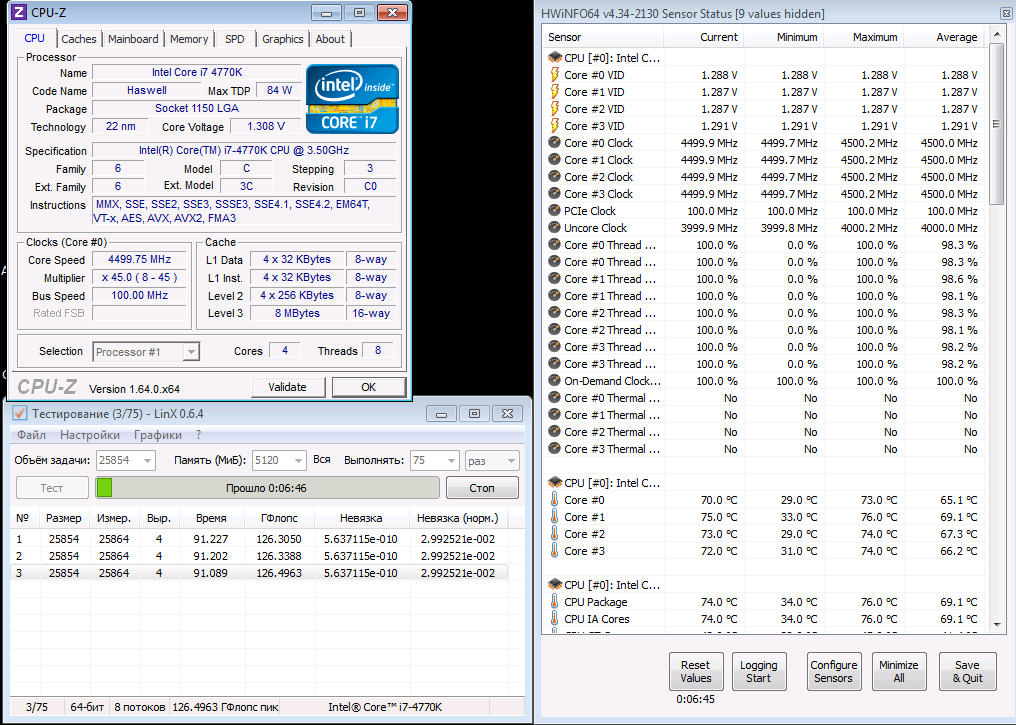Click the CPU Package thermometer icon

click(555, 602)
